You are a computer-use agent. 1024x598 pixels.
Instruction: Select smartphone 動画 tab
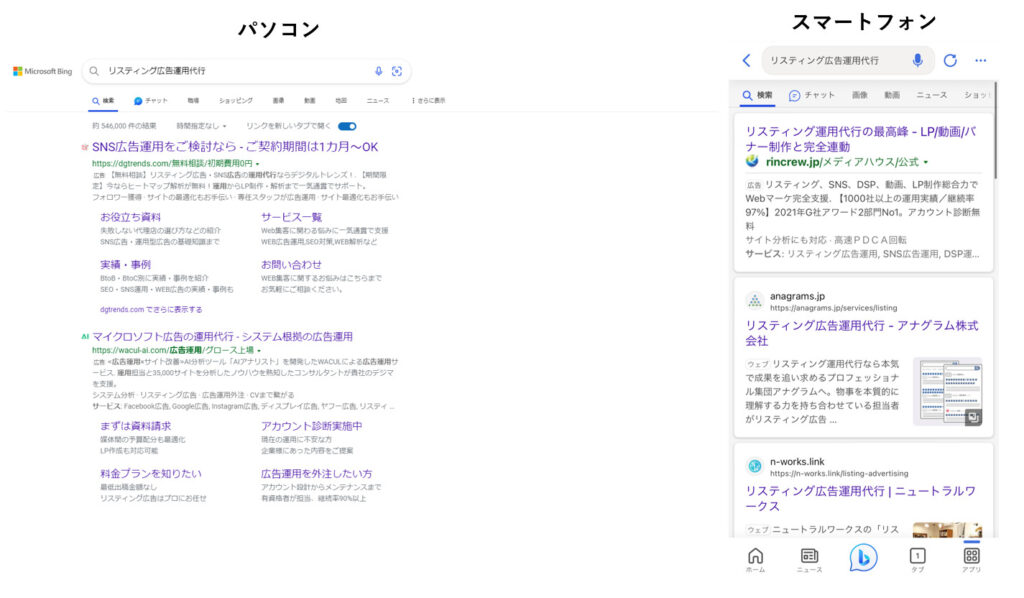(892, 95)
